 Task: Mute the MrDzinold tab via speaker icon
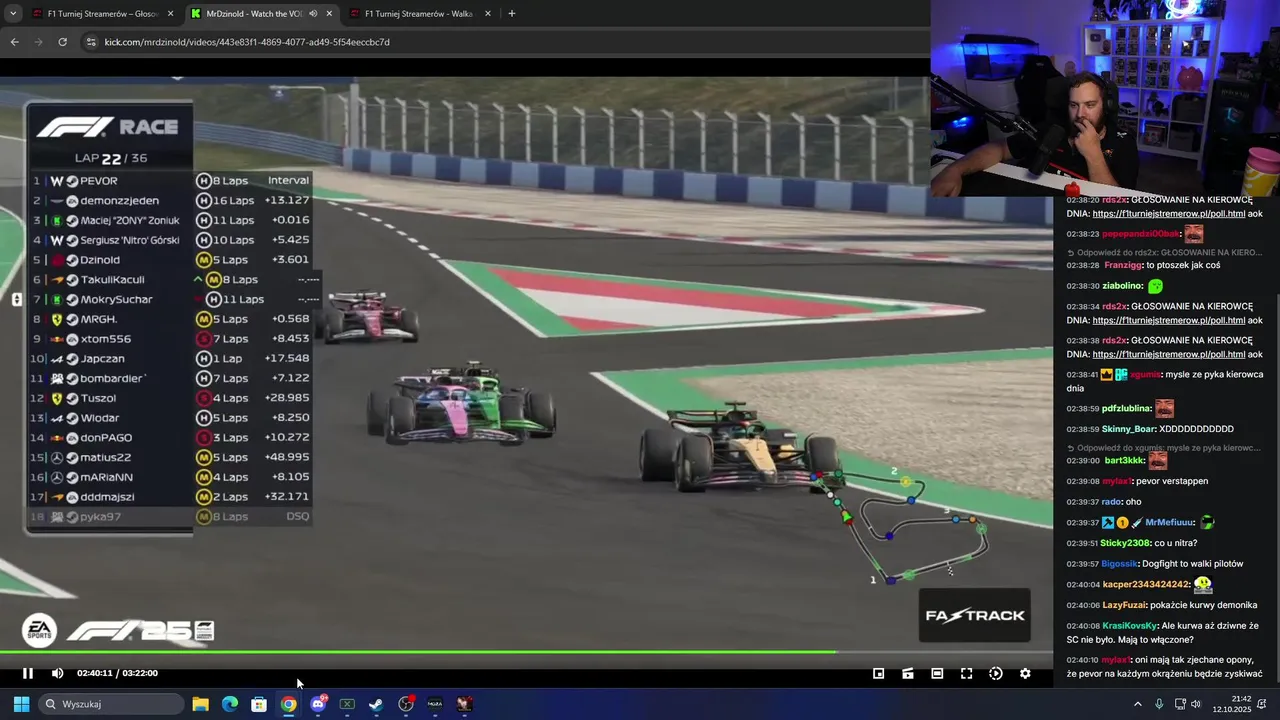coord(313,14)
